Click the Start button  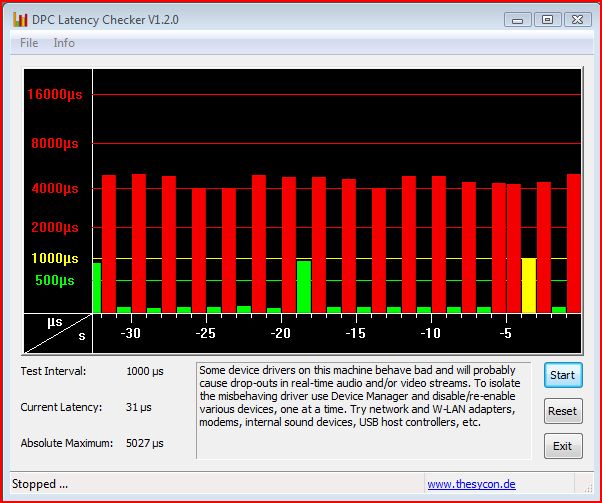click(563, 375)
